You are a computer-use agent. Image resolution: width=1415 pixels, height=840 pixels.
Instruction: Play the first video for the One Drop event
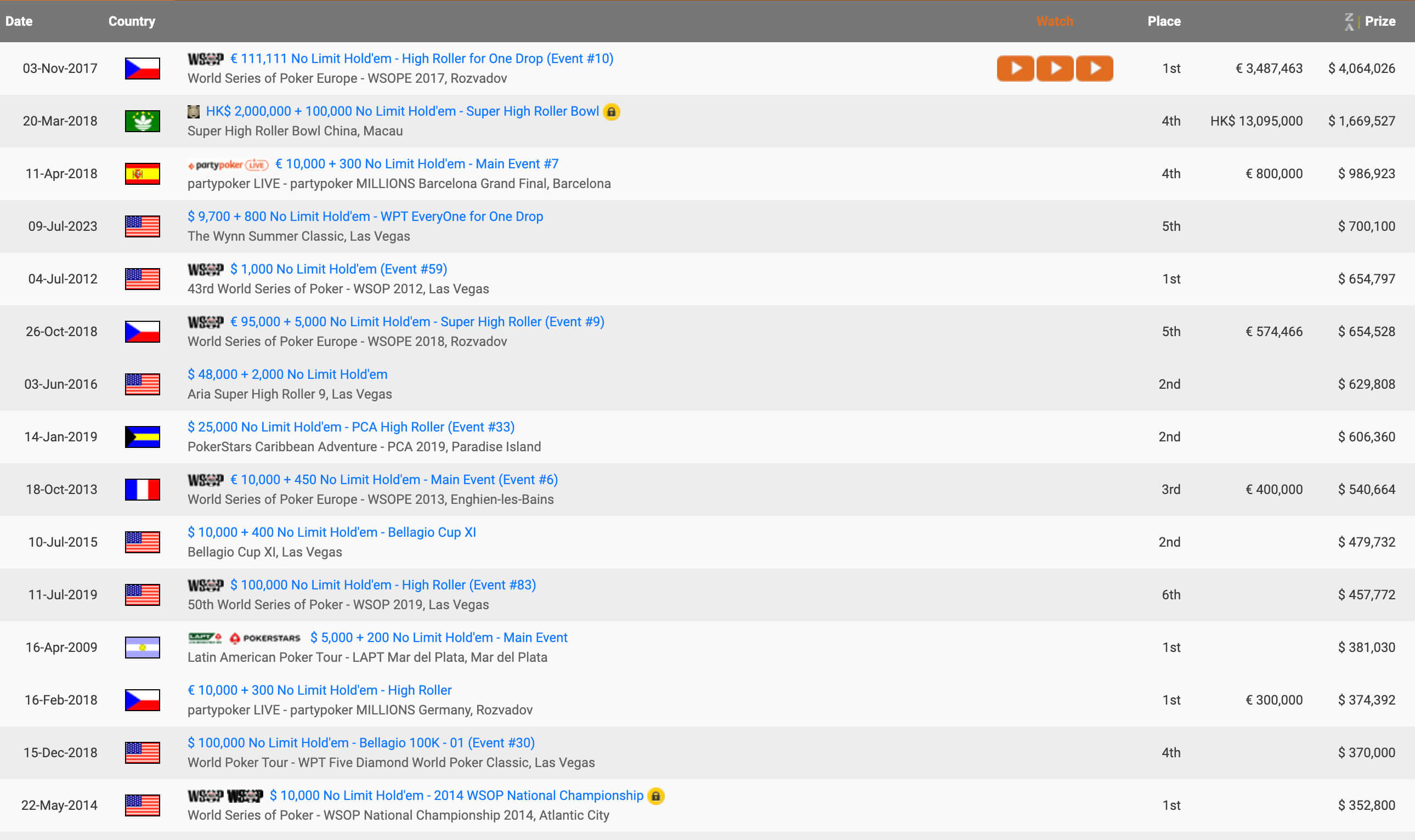coord(1015,69)
